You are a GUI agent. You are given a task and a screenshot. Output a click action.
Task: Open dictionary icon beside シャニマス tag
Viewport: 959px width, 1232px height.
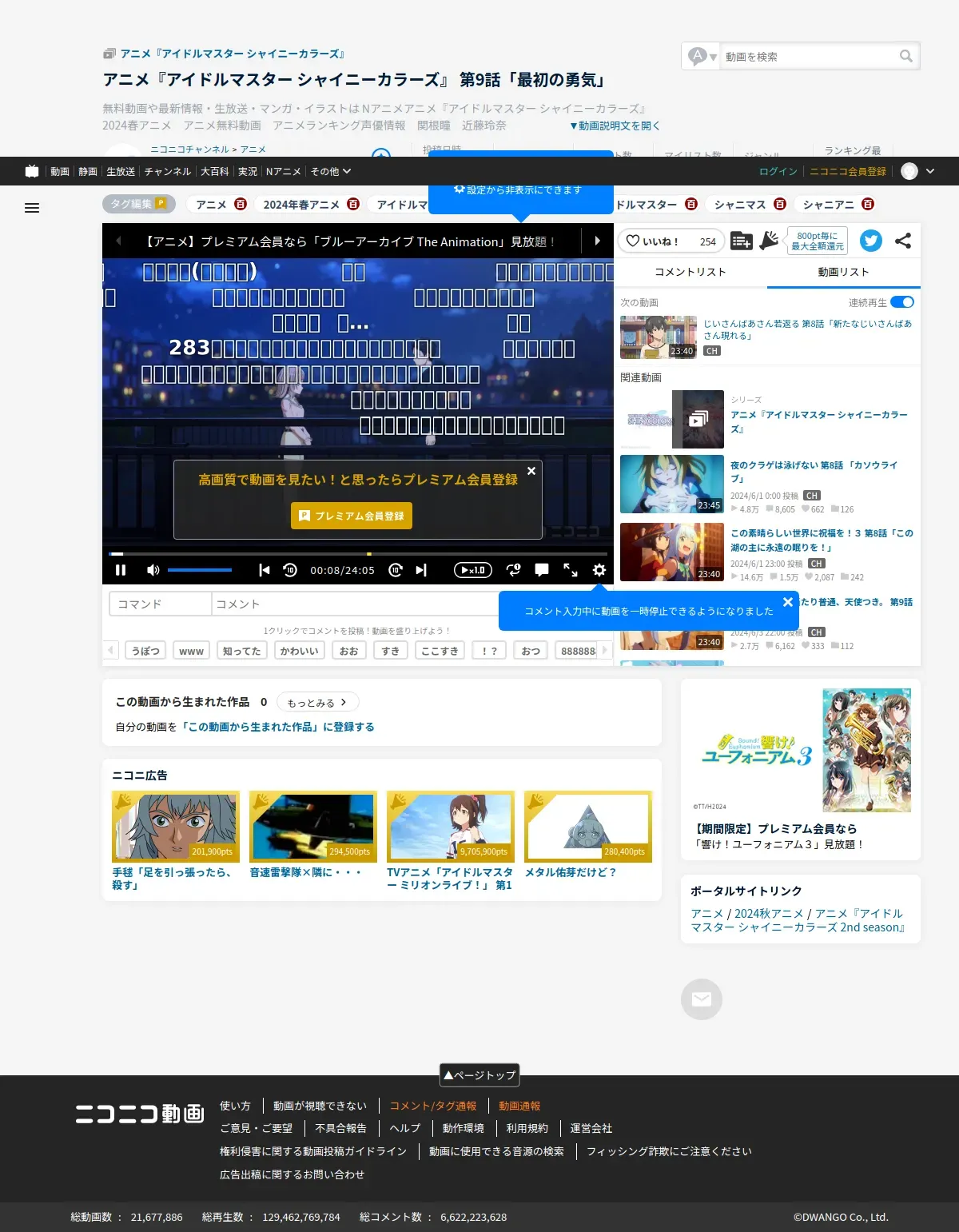[x=780, y=204]
